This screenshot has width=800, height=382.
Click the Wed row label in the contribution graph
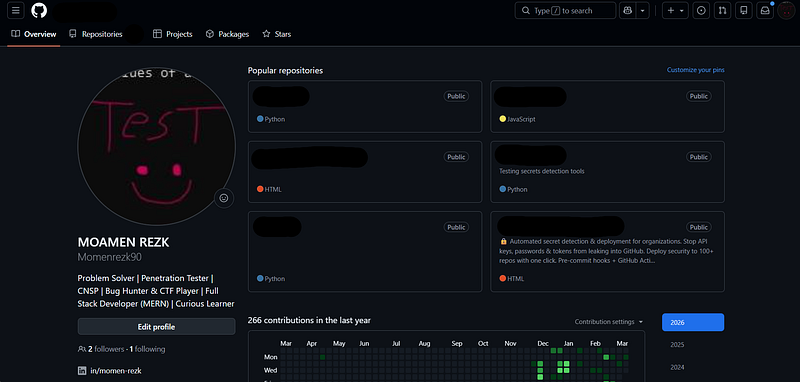[x=270, y=370]
